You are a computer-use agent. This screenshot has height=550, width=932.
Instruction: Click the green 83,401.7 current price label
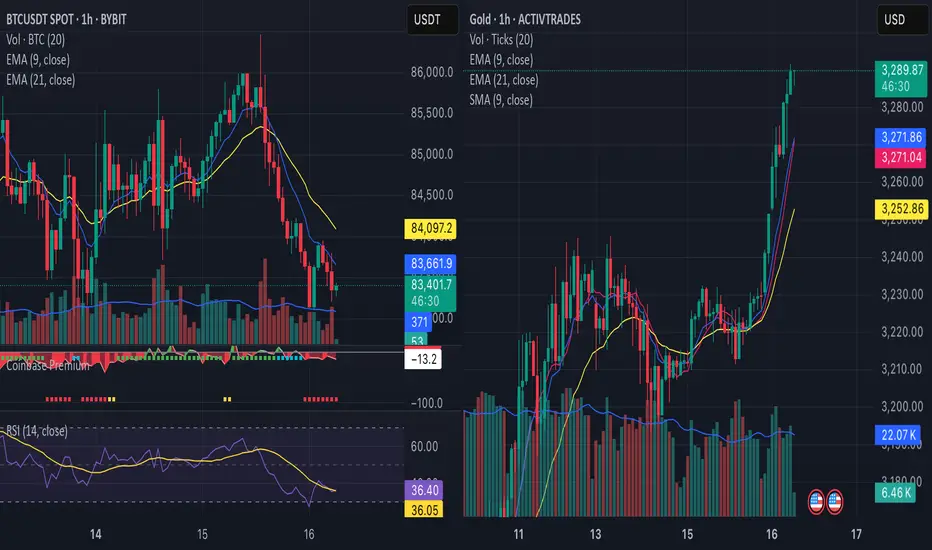coord(430,293)
